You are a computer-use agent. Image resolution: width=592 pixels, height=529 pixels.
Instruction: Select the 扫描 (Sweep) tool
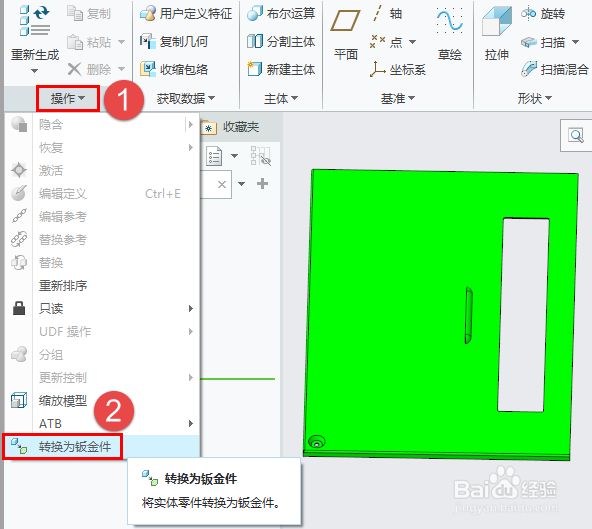(x=543, y=42)
